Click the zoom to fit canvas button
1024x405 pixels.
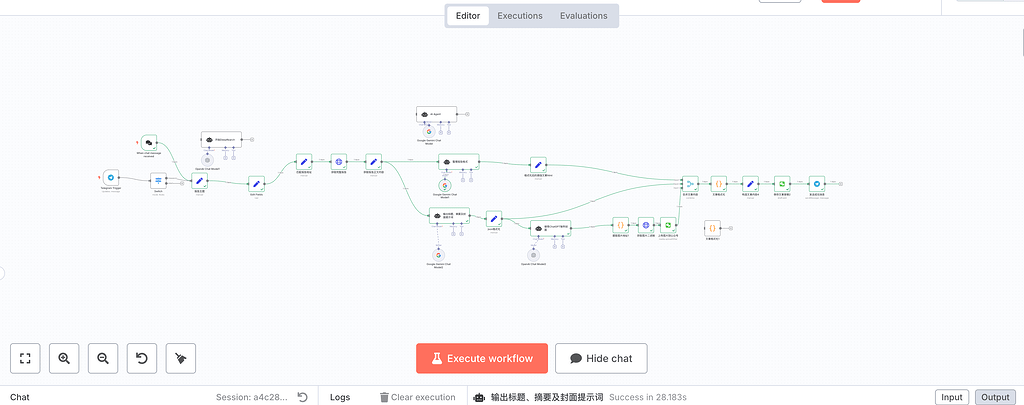tap(25, 357)
